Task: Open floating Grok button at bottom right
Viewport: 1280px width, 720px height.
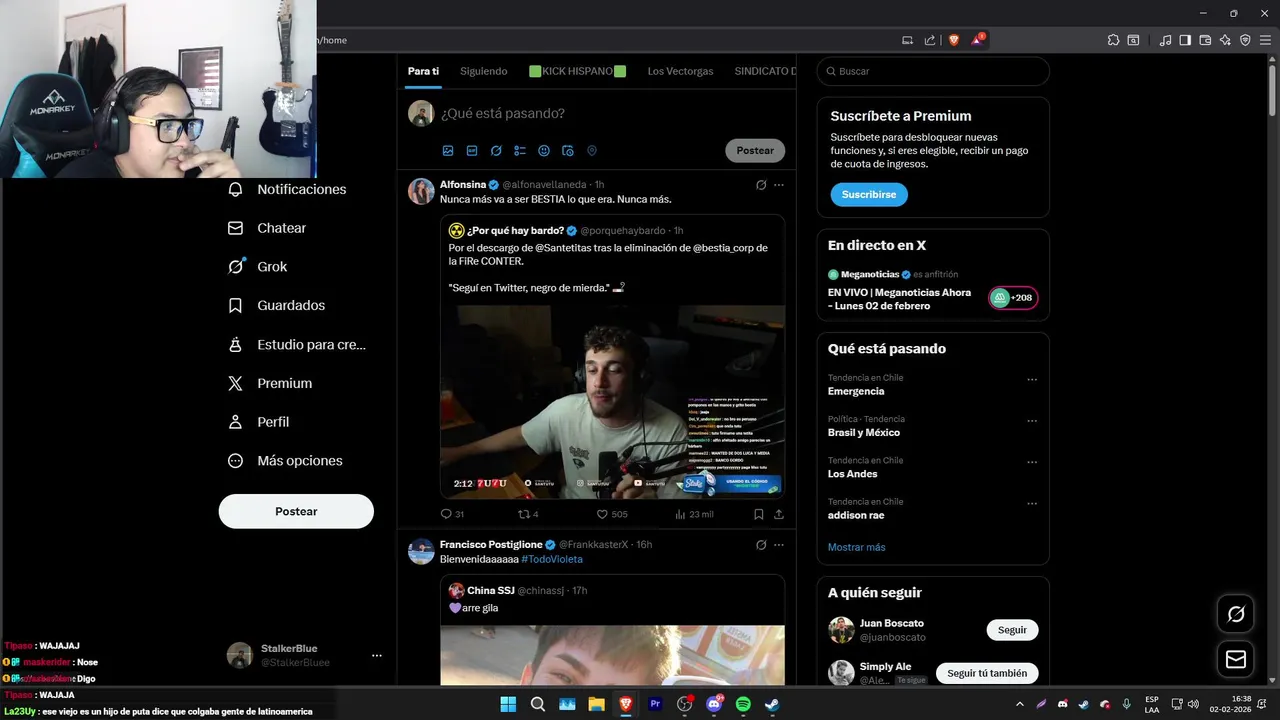Action: point(1236,614)
